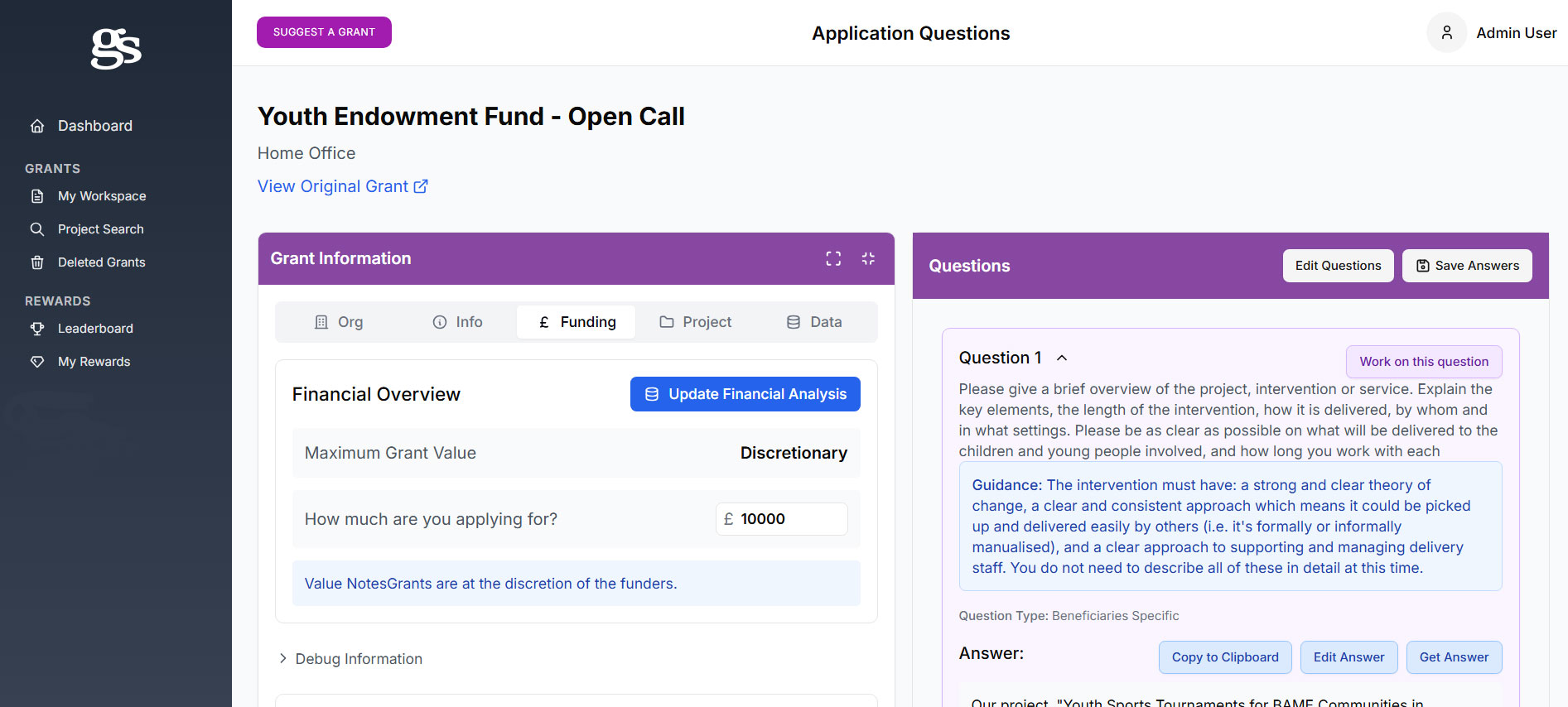Image resolution: width=1568 pixels, height=707 pixels.
Task: Click the Discretionary grant value text
Action: click(x=794, y=453)
